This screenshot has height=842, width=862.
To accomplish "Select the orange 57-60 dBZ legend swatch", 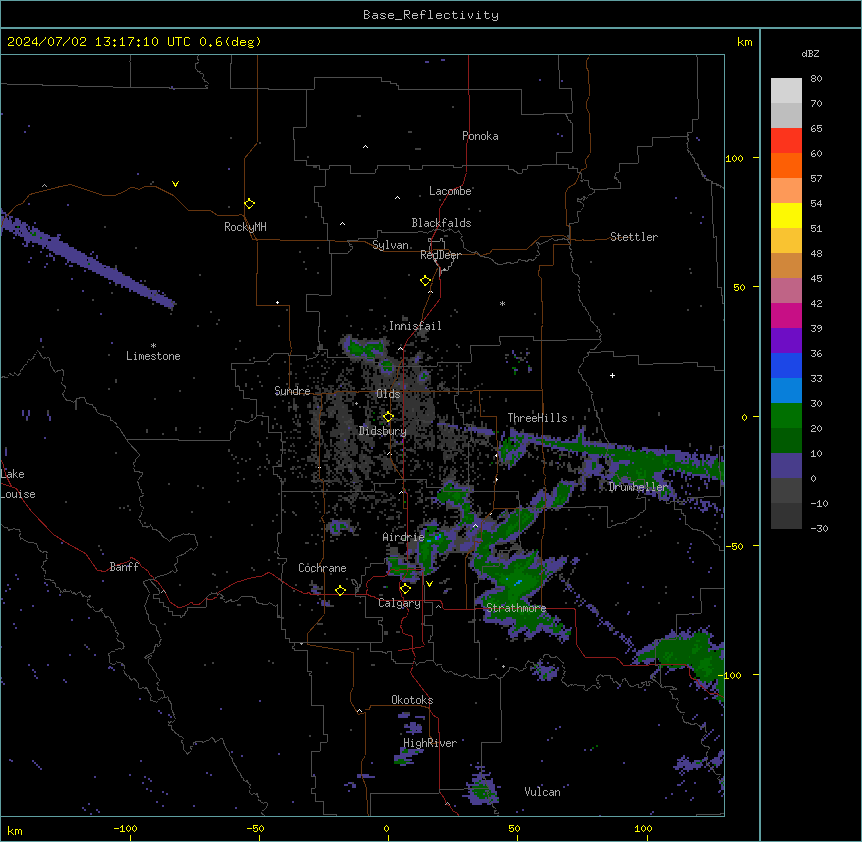I will pyautogui.click(x=786, y=166).
